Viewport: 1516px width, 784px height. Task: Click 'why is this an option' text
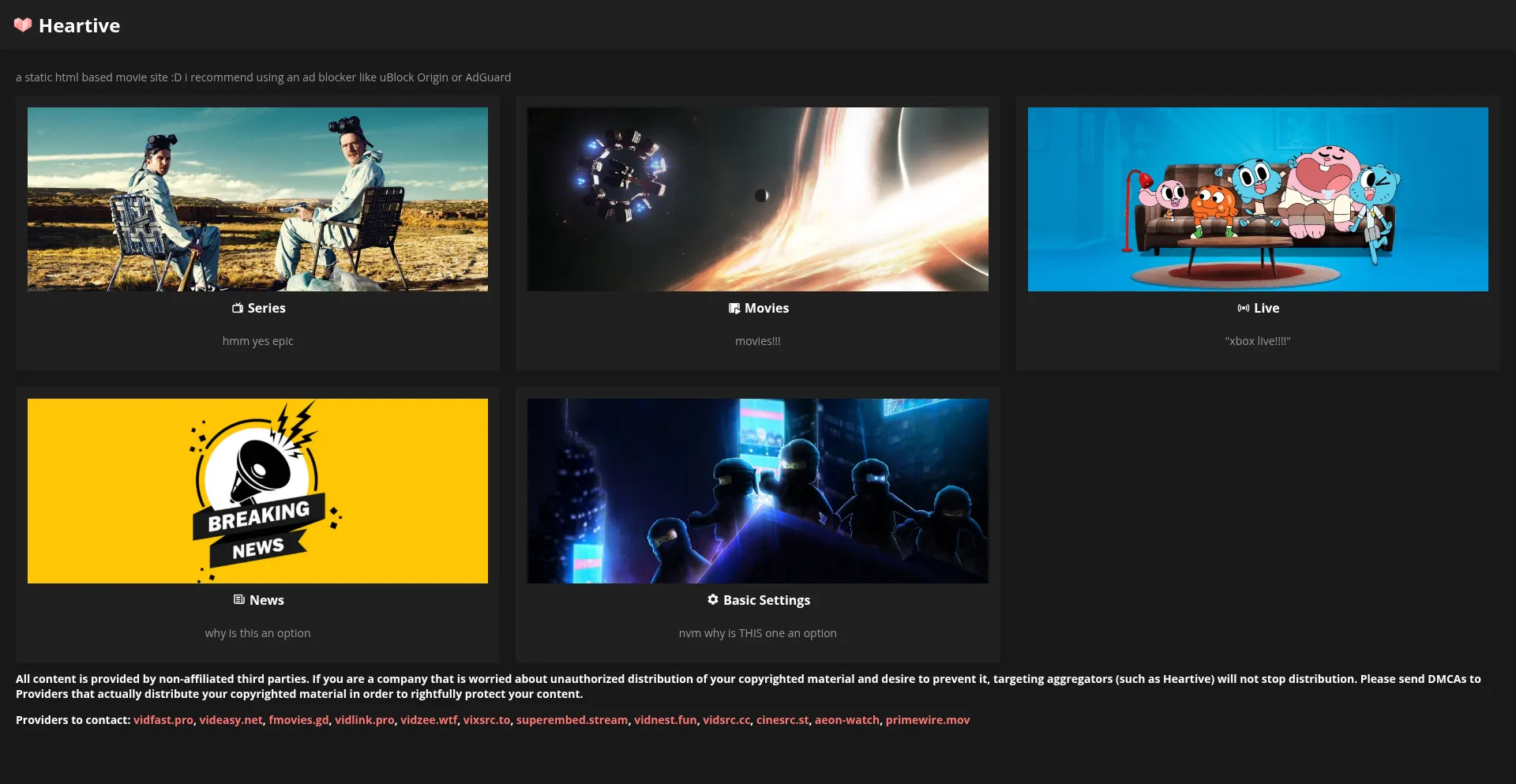(257, 633)
